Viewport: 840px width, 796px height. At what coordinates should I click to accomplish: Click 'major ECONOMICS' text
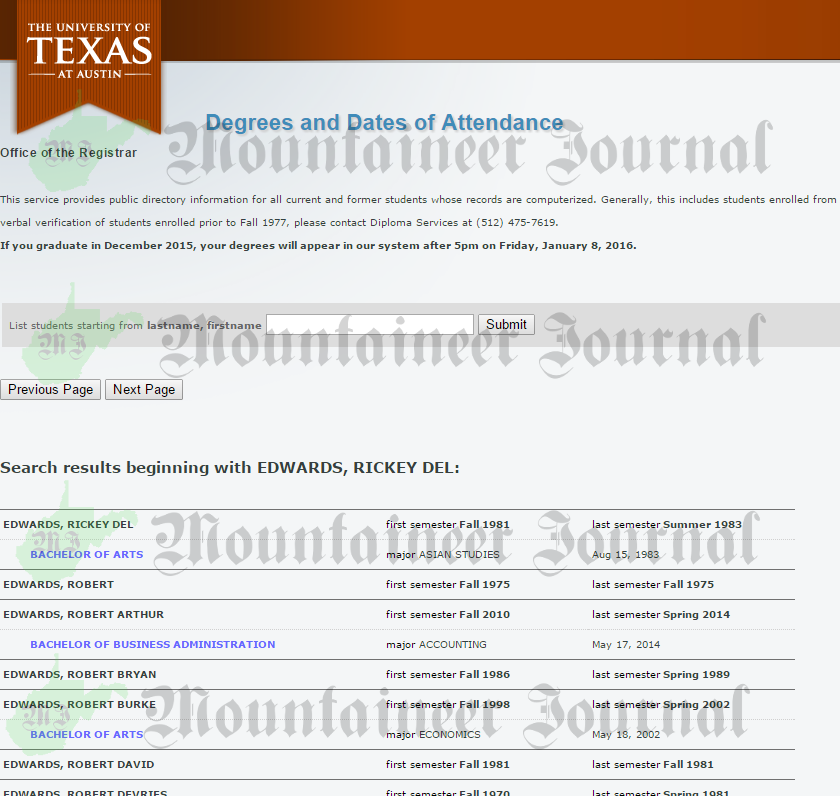[x=433, y=734]
